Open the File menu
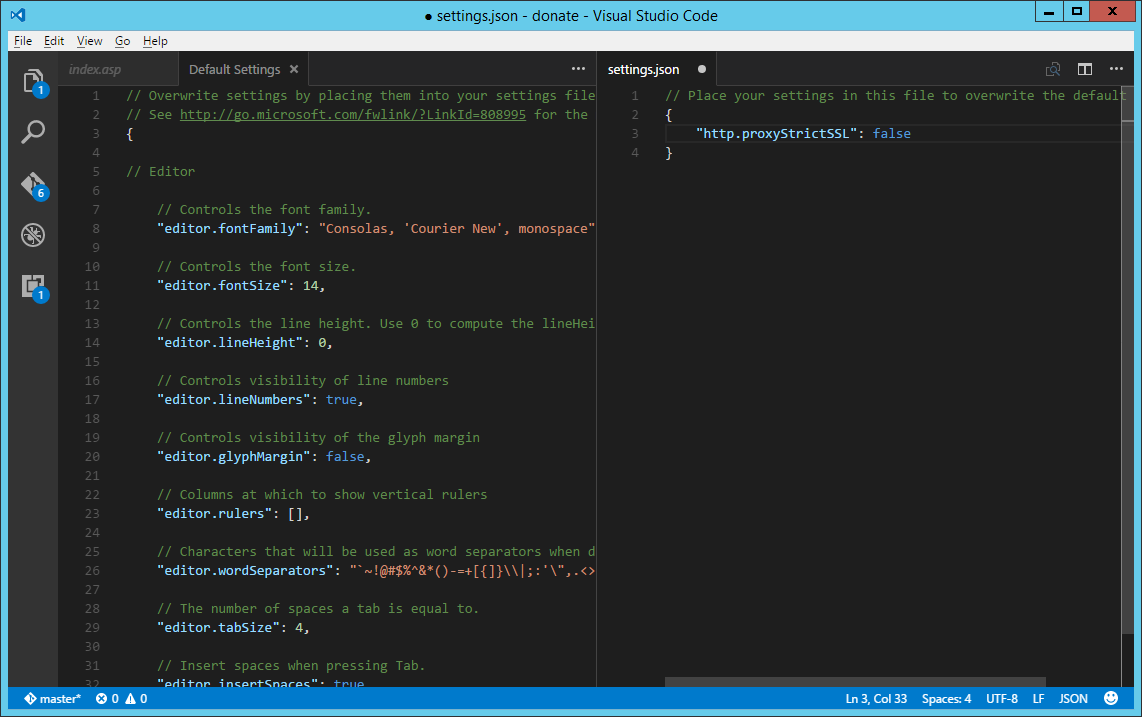 pos(23,41)
